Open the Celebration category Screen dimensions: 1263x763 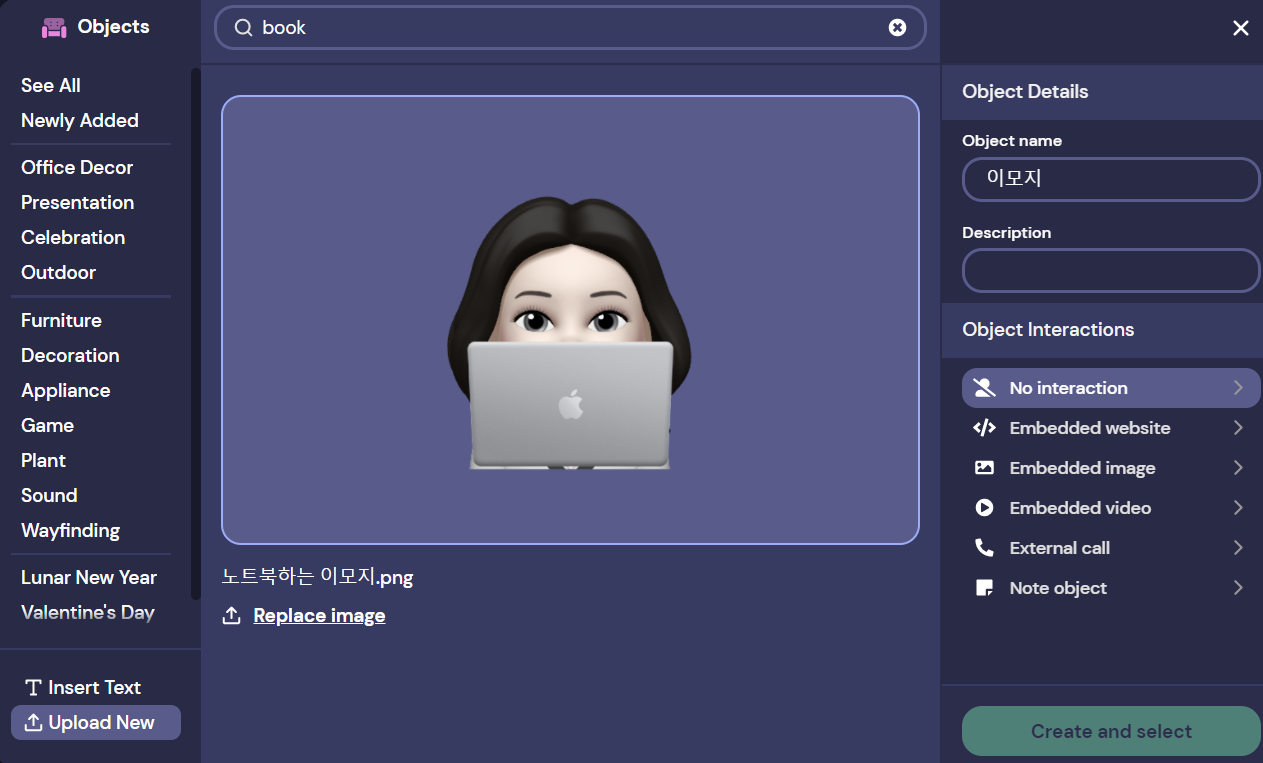pos(73,237)
